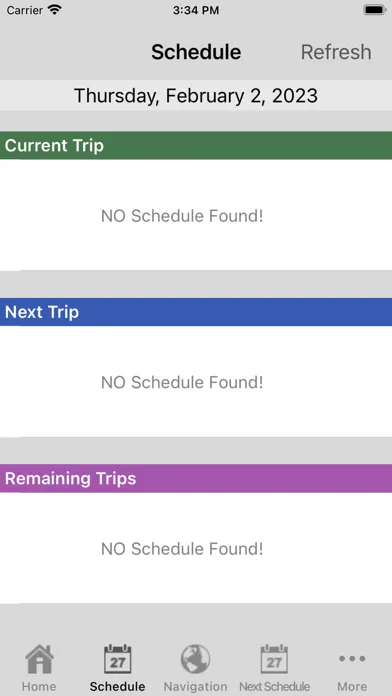
Task: Tap Current Trip's NO Schedule Found message
Action: [182, 216]
